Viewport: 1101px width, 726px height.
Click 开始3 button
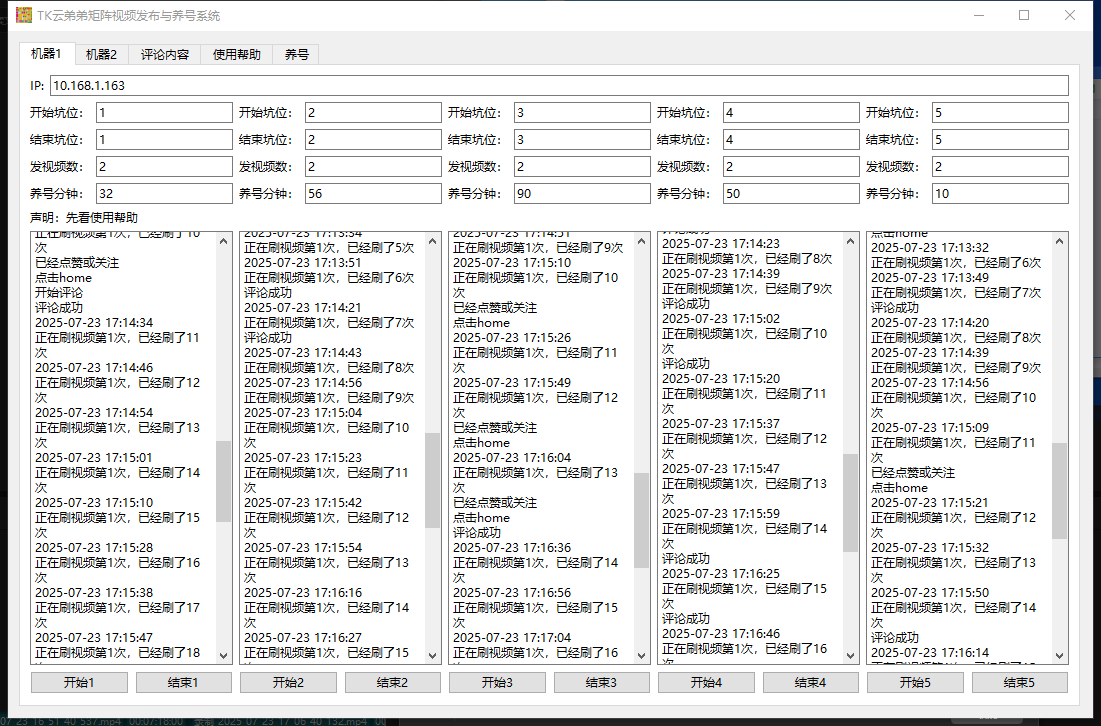coord(497,682)
